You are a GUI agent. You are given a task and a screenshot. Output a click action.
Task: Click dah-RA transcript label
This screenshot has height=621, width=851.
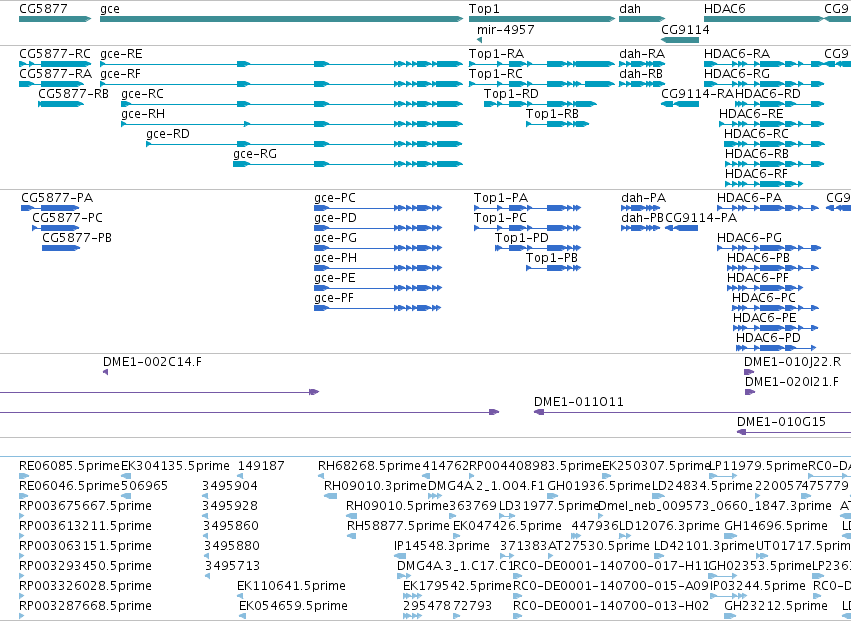tap(642, 54)
